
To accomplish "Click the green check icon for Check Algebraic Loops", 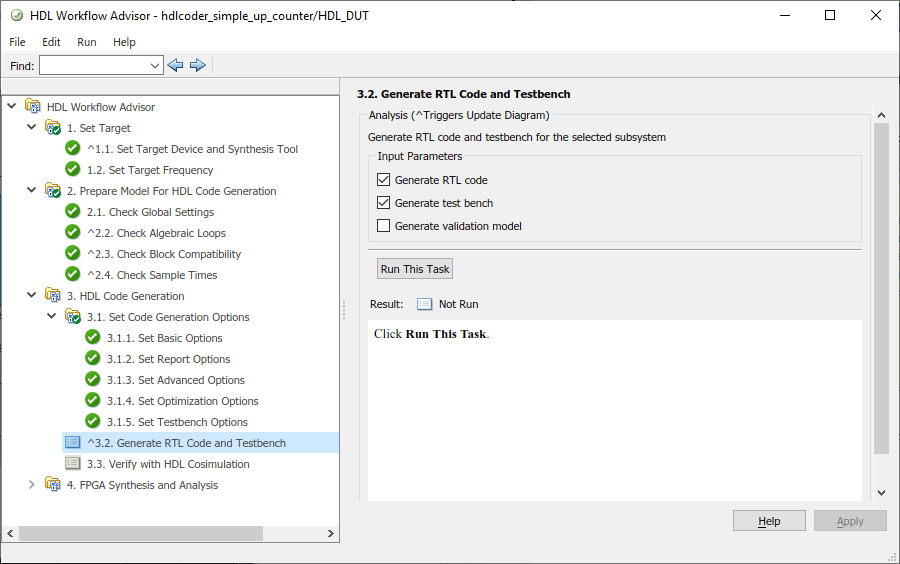I will click(73, 233).
